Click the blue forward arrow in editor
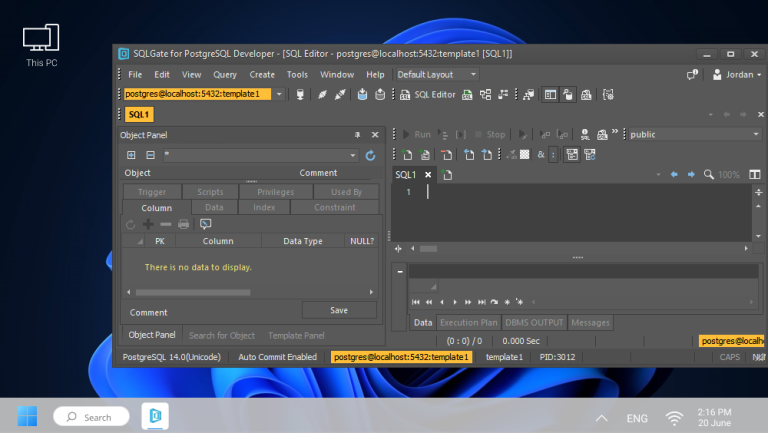The height and width of the screenshot is (433, 768). 690,174
